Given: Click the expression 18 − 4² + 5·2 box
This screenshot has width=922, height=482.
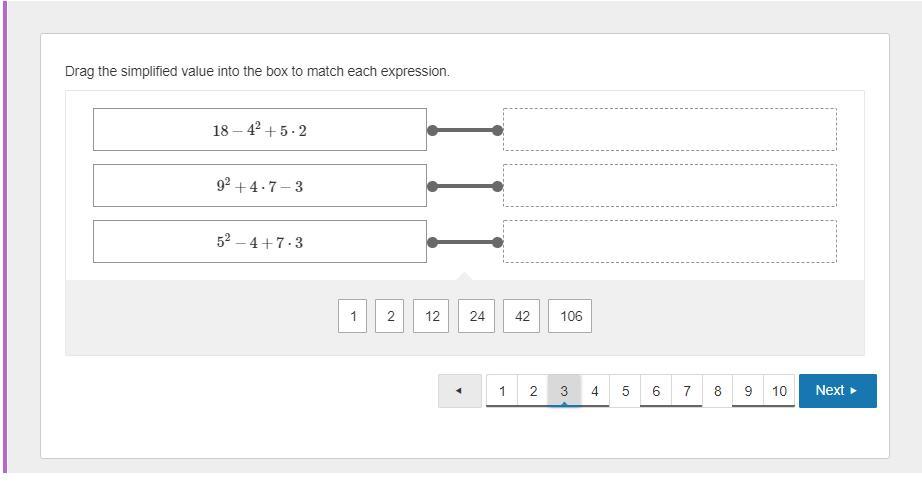Looking at the screenshot, I should pyautogui.click(x=260, y=130).
